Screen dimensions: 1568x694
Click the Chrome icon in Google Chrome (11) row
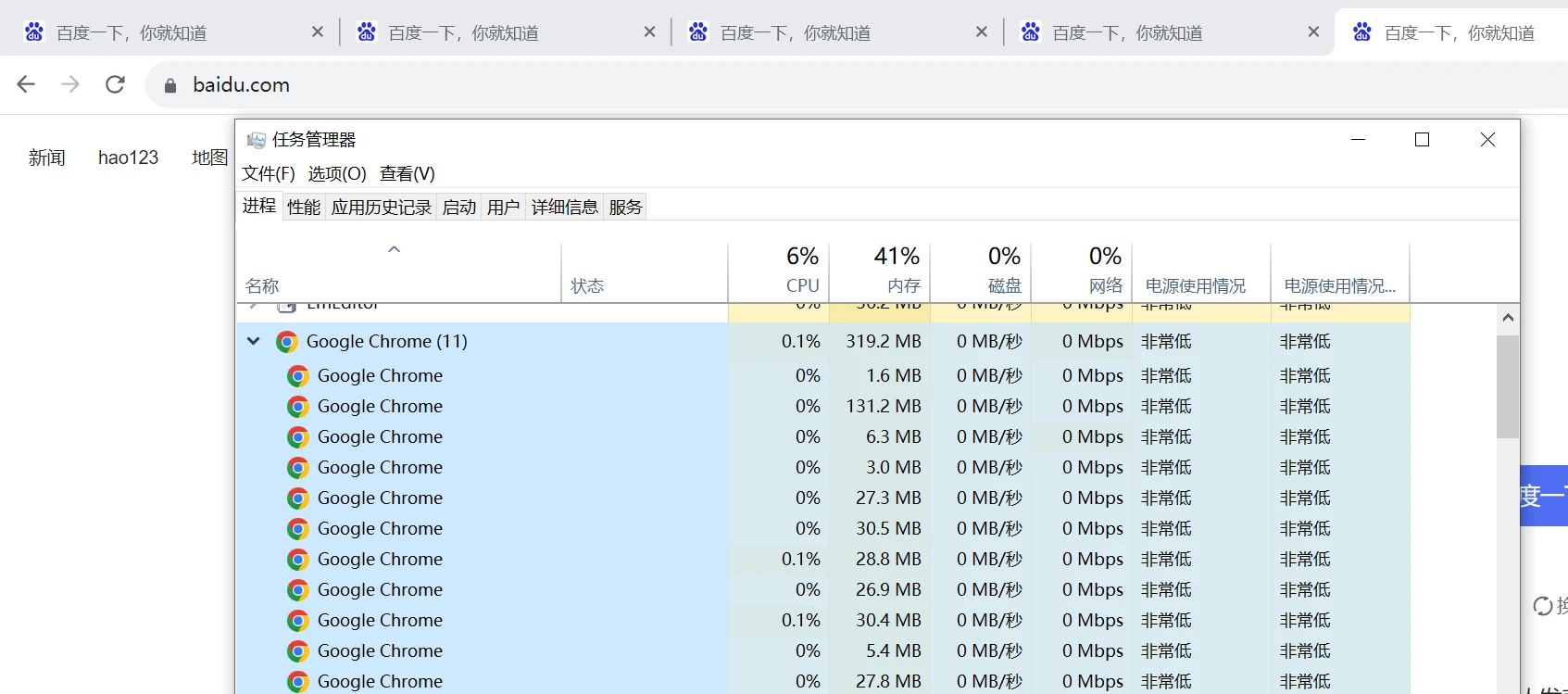[287, 342]
